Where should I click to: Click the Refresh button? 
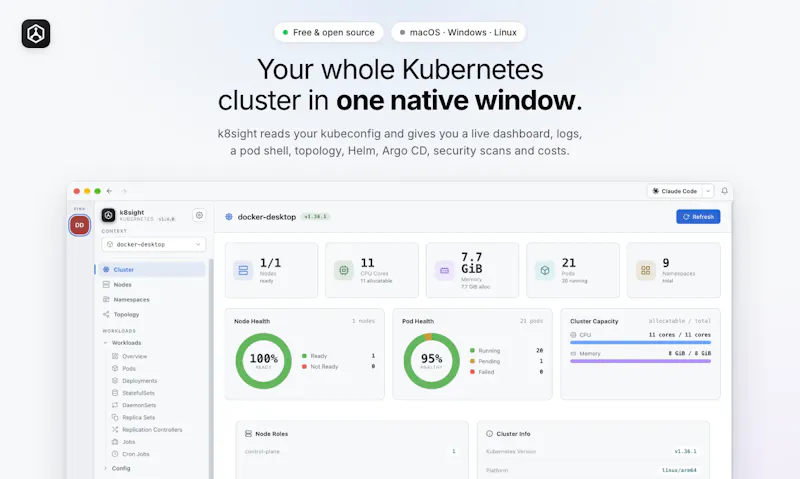[x=698, y=217]
